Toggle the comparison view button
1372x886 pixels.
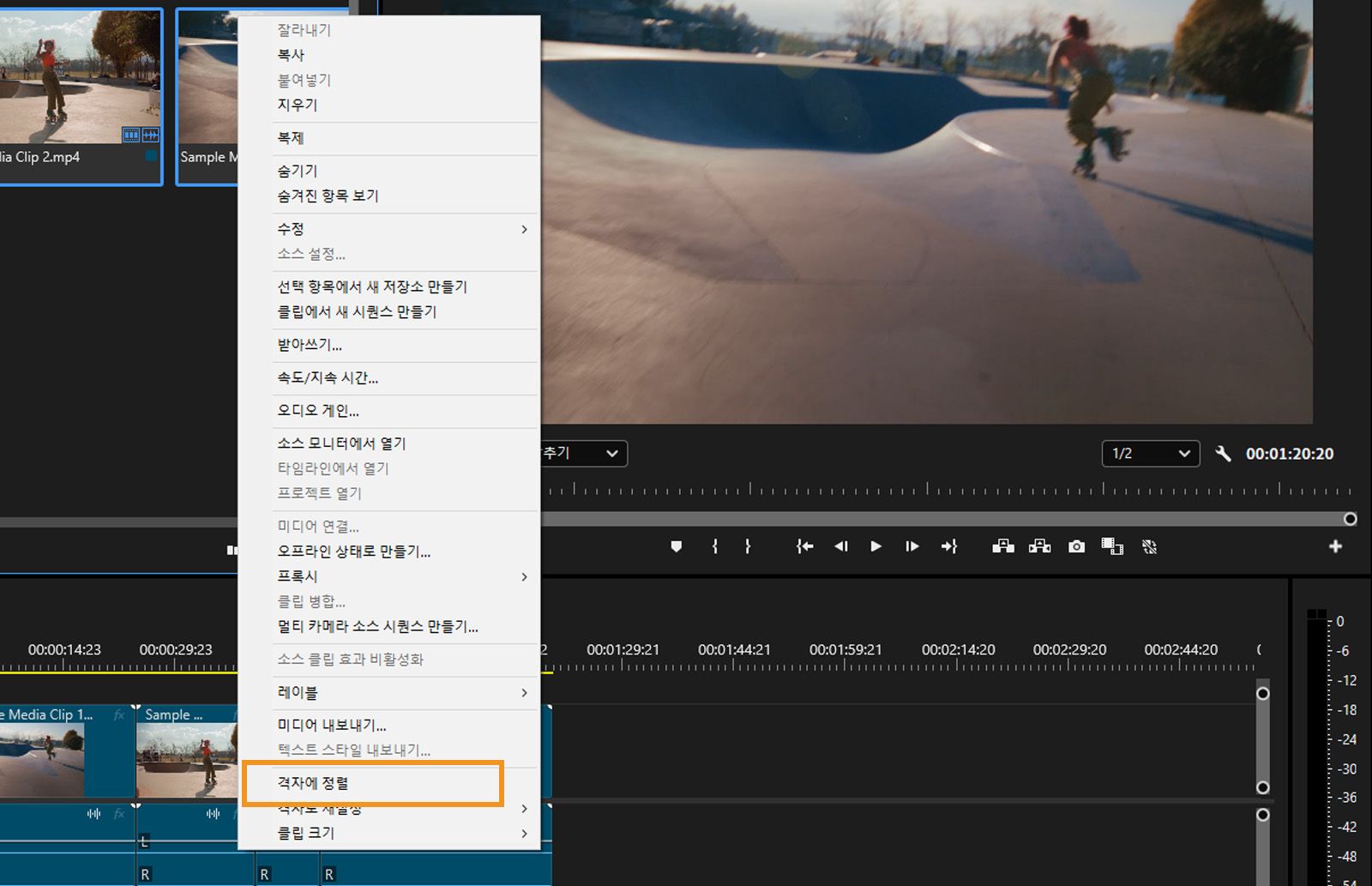tap(1112, 546)
